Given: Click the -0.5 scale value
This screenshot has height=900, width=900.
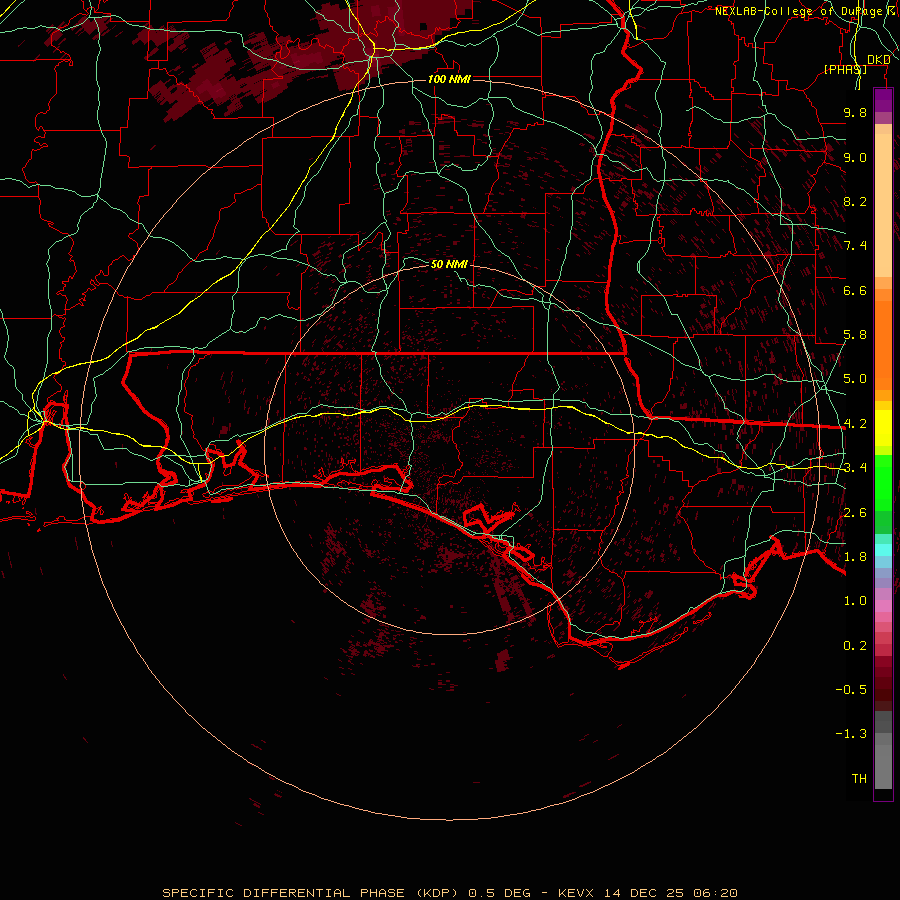Looking at the screenshot, I should click(851, 690).
